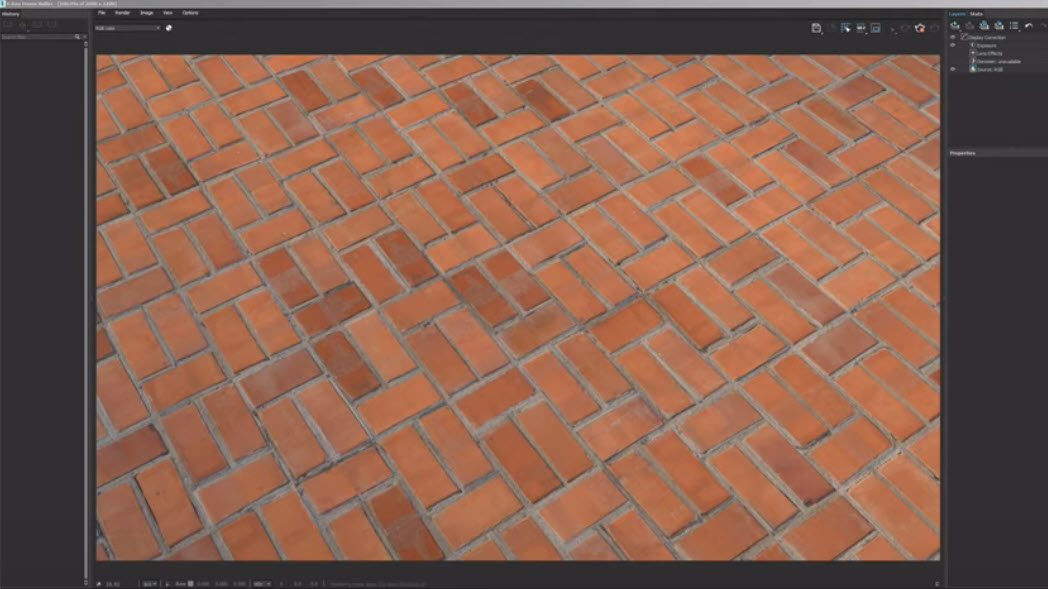The image size is (1048, 589).
Task: Click the History panel title
Action: [x=11, y=13]
